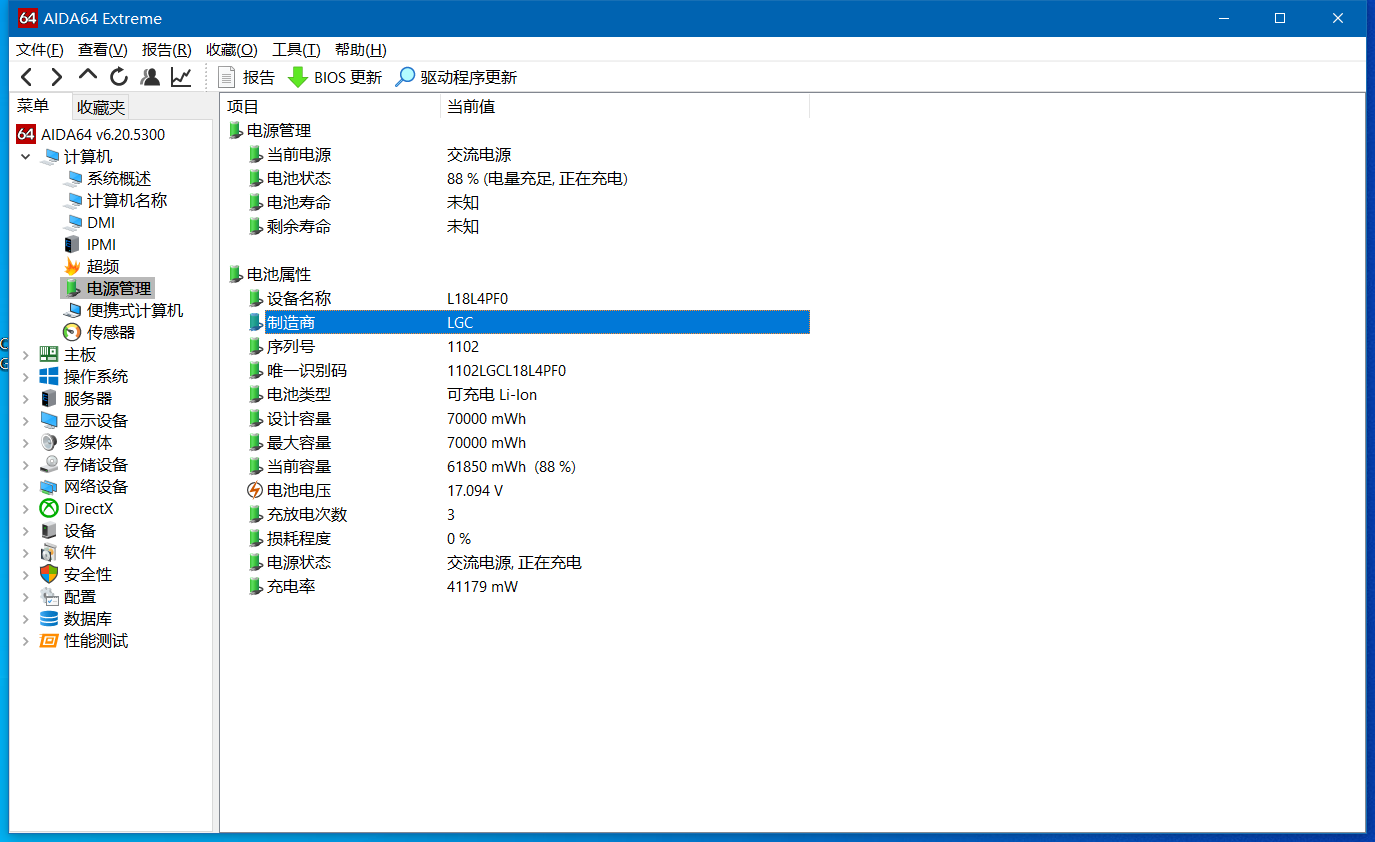
Task: Open the user silhouette toolbar icon
Action: (x=150, y=77)
